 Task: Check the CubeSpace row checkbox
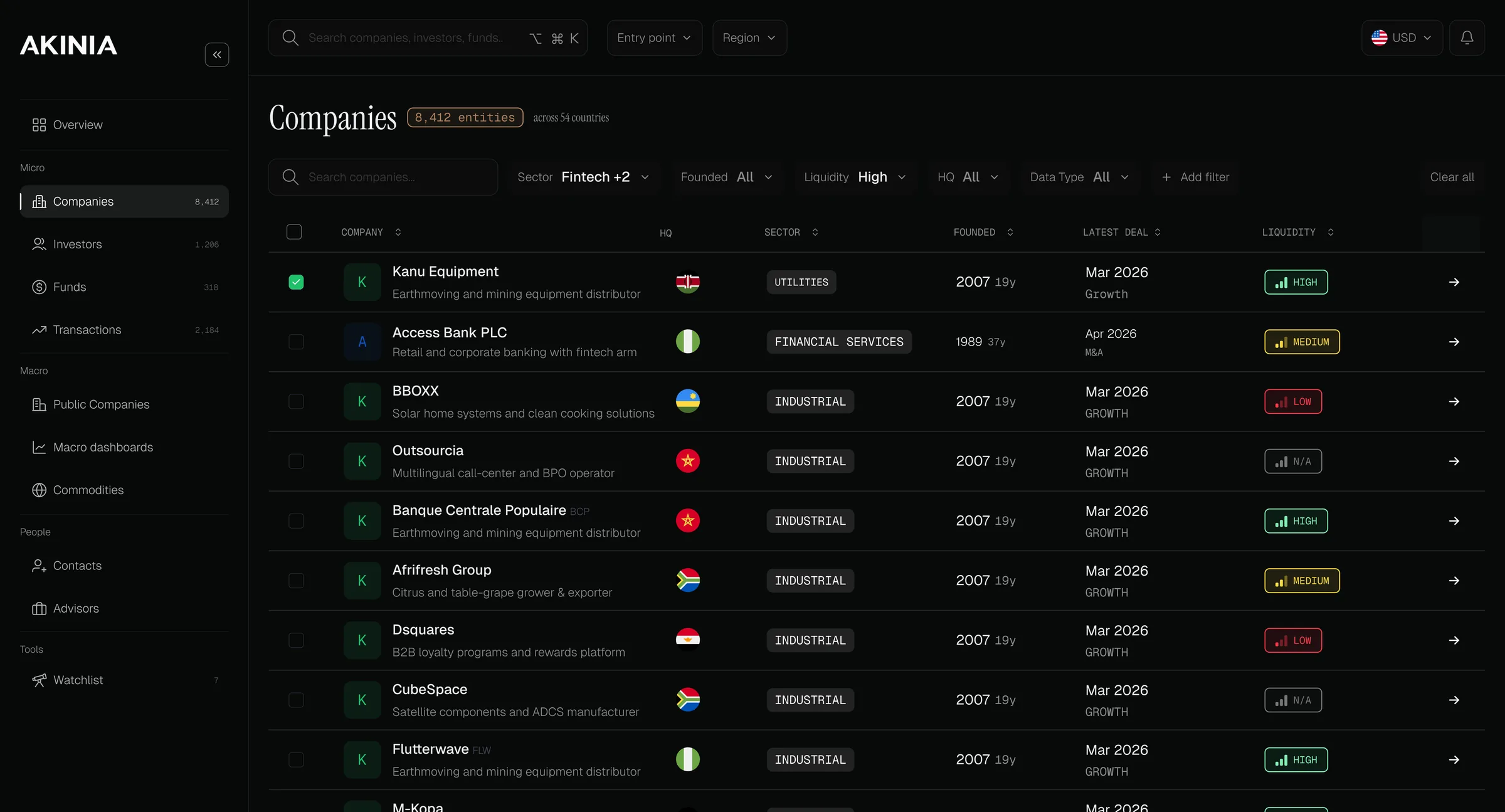coord(296,700)
